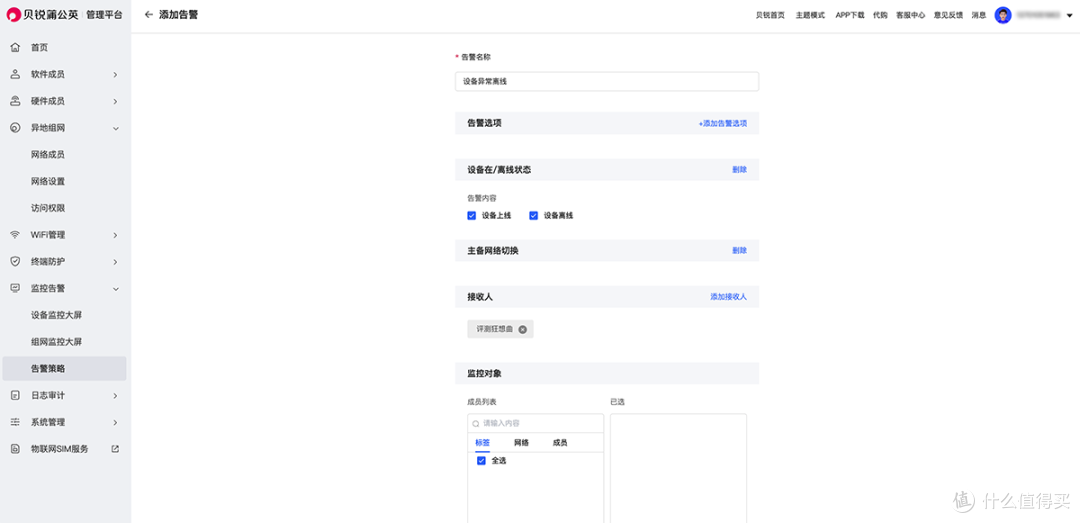Viewport: 1080px width, 523px height.
Task: Click the 告警名称 input field
Action: click(x=606, y=81)
